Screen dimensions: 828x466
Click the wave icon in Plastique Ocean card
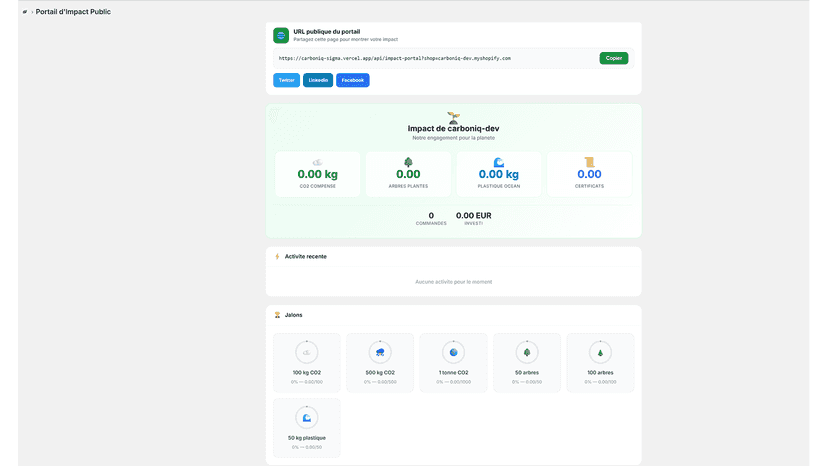point(498,162)
